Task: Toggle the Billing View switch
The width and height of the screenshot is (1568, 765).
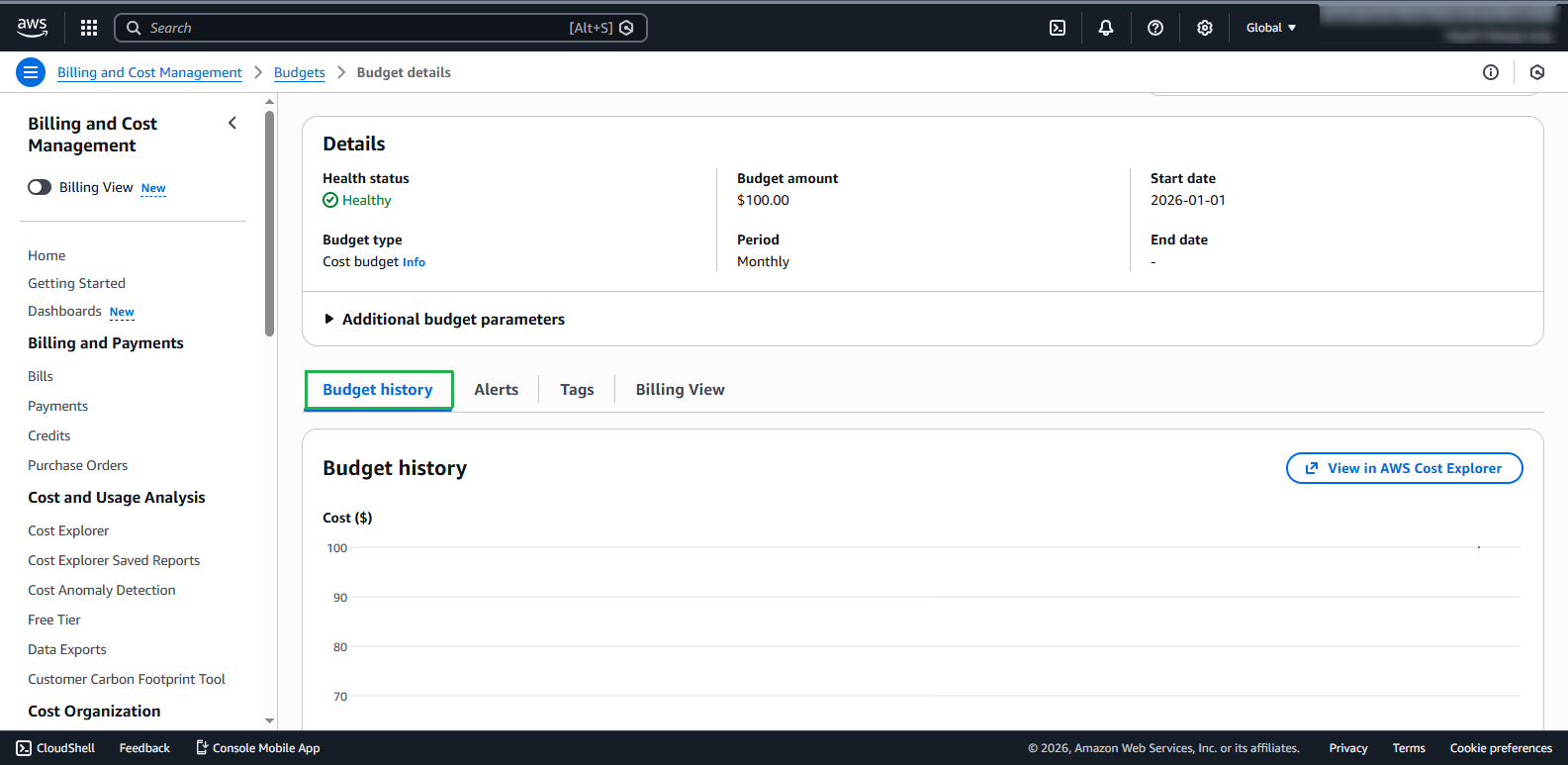Action: point(40,187)
